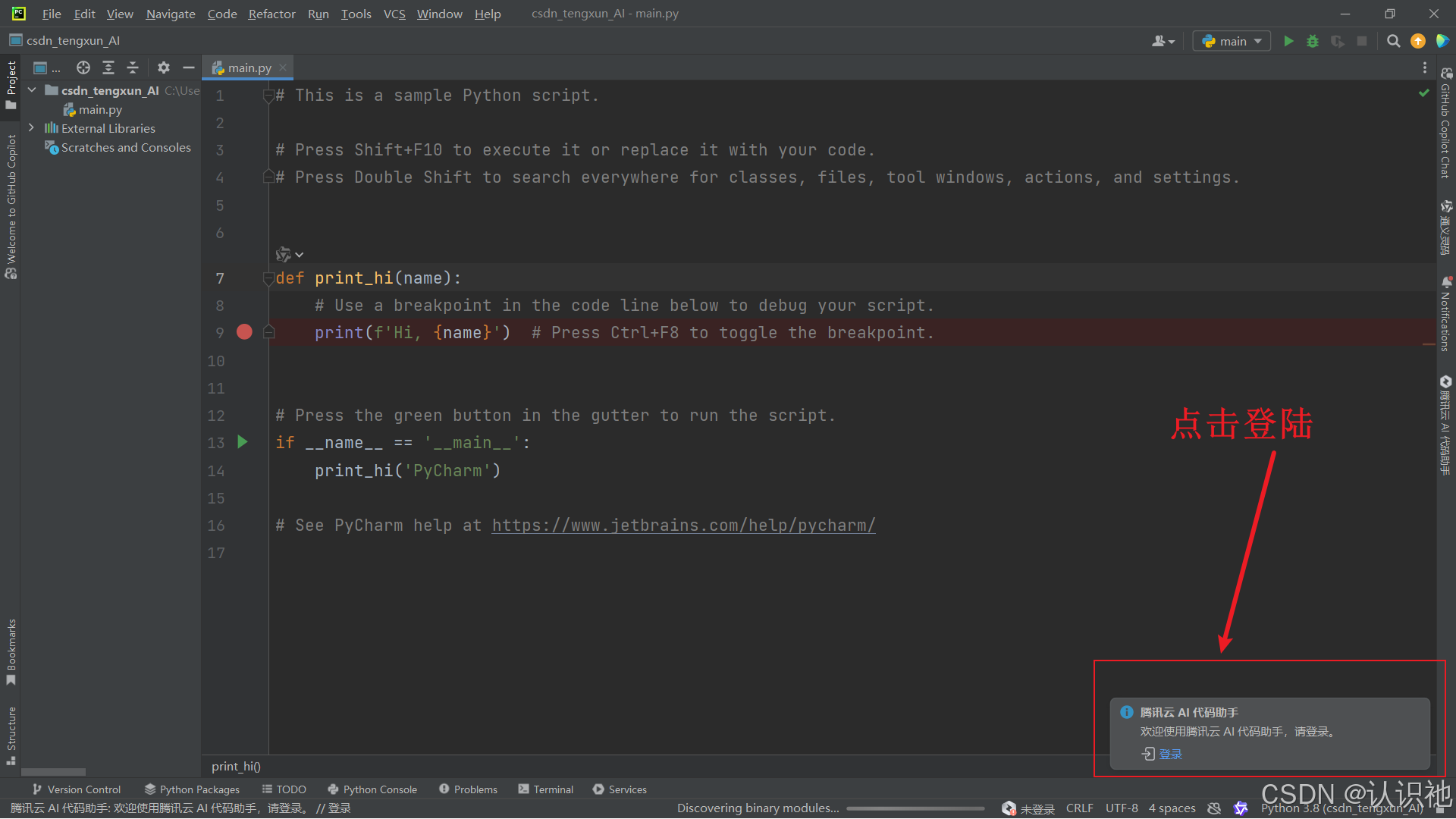
Task: Collapse csdn_tengxun_AI project root node
Action: (x=32, y=90)
